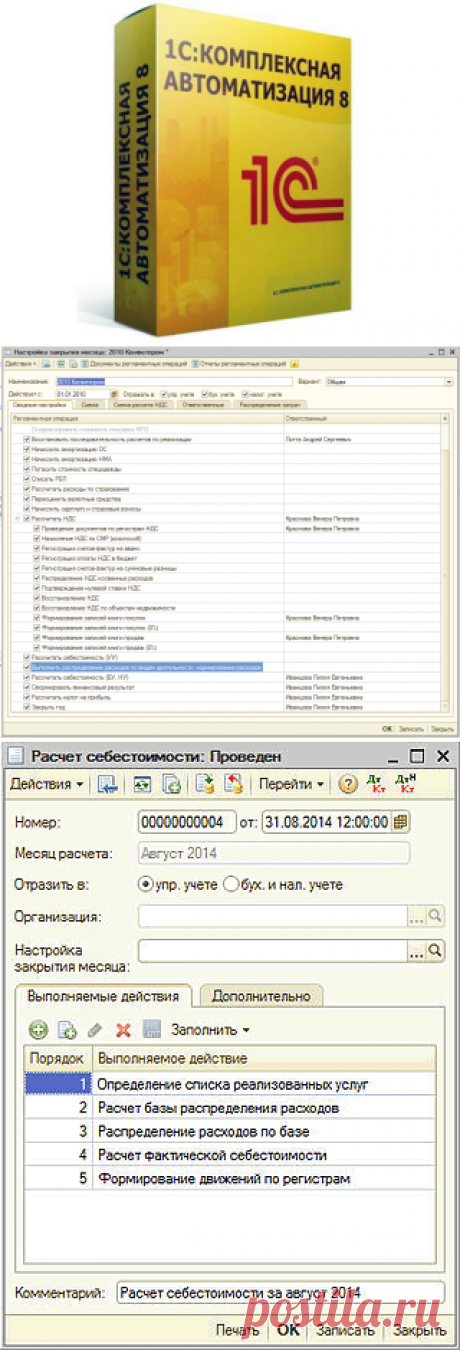Toggle checkbox for Рассчитать себестоимость (УУ)
This screenshot has width=460, height=1350.
[x=25, y=657]
